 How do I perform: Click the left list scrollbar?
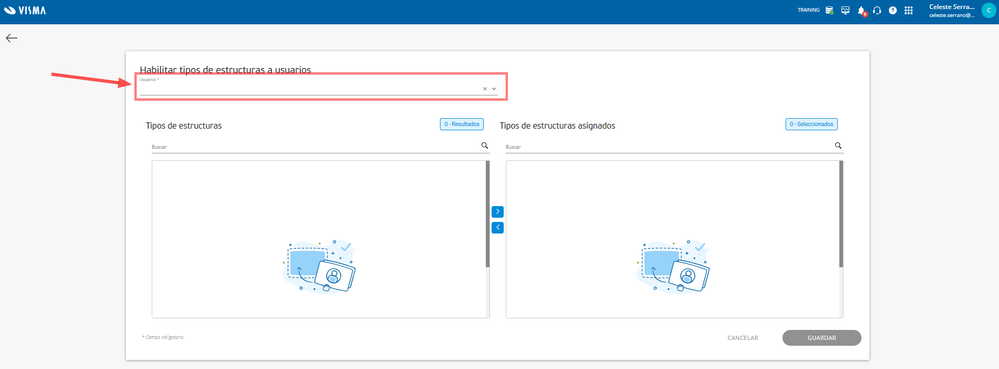487,214
